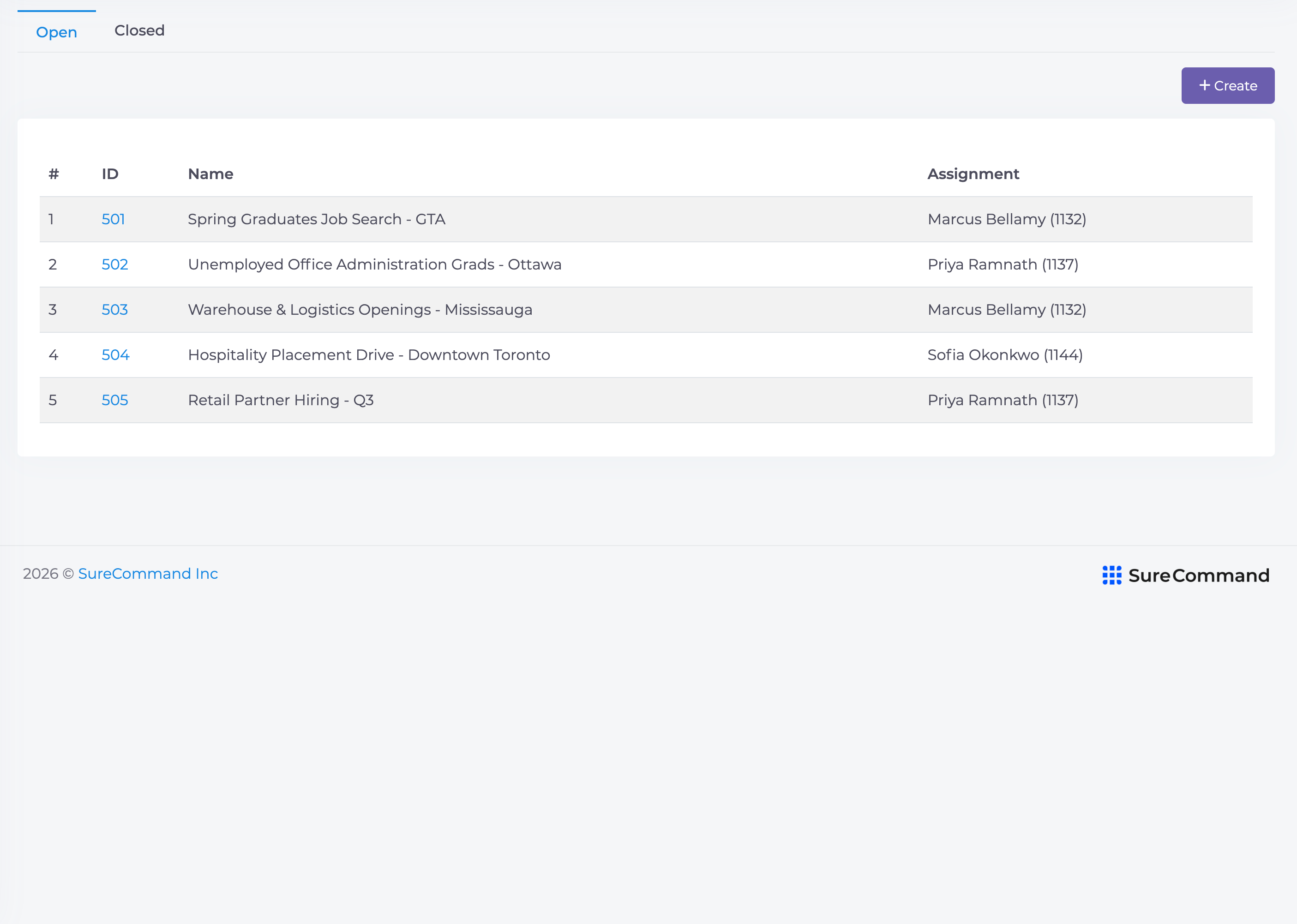Viewport: 1297px width, 924px height.
Task: Select Spring Graduates Job Search - GTA row
Action: point(646,220)
